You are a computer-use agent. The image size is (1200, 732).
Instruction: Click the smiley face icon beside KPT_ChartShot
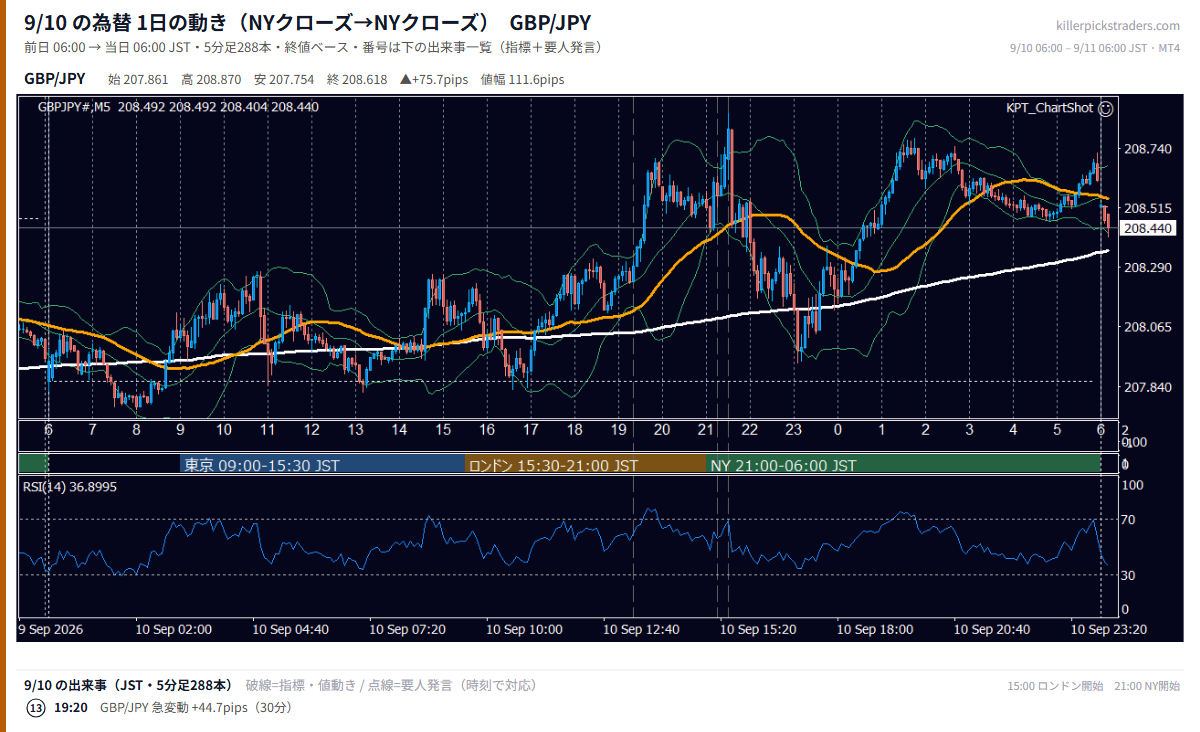point(1106,107)
